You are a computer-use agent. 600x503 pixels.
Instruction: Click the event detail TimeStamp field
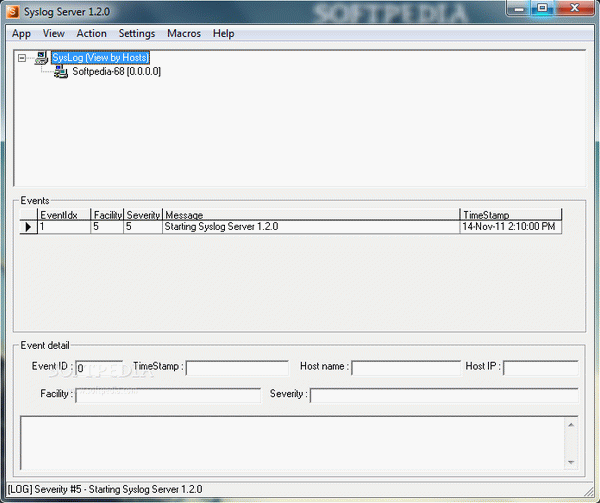pos(237,368)
